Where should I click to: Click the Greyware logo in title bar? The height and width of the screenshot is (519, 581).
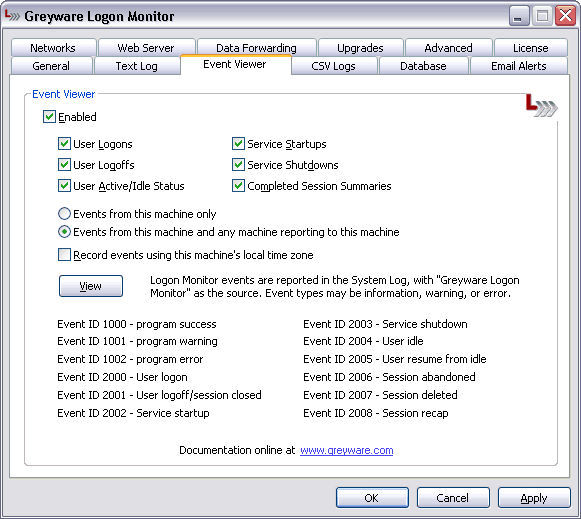pos(12,16)
